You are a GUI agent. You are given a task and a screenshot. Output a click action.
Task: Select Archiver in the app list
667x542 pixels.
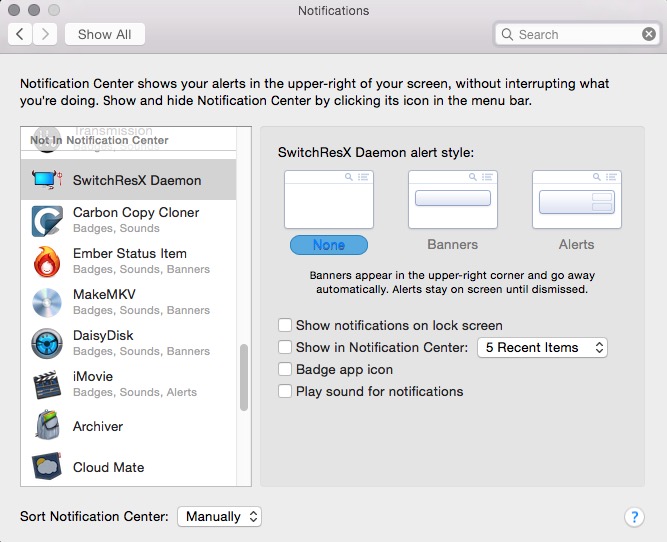point(128,425)
